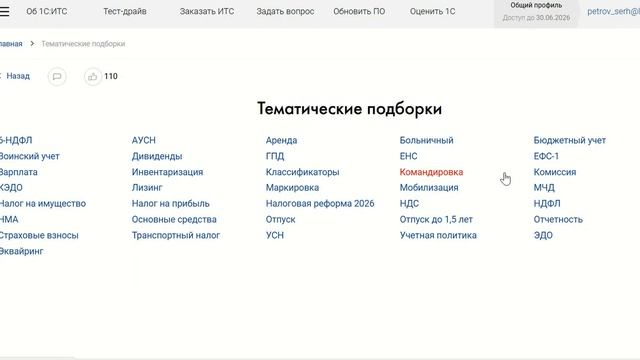Select Заказать ИТС in top navigation

pos(207,11)
